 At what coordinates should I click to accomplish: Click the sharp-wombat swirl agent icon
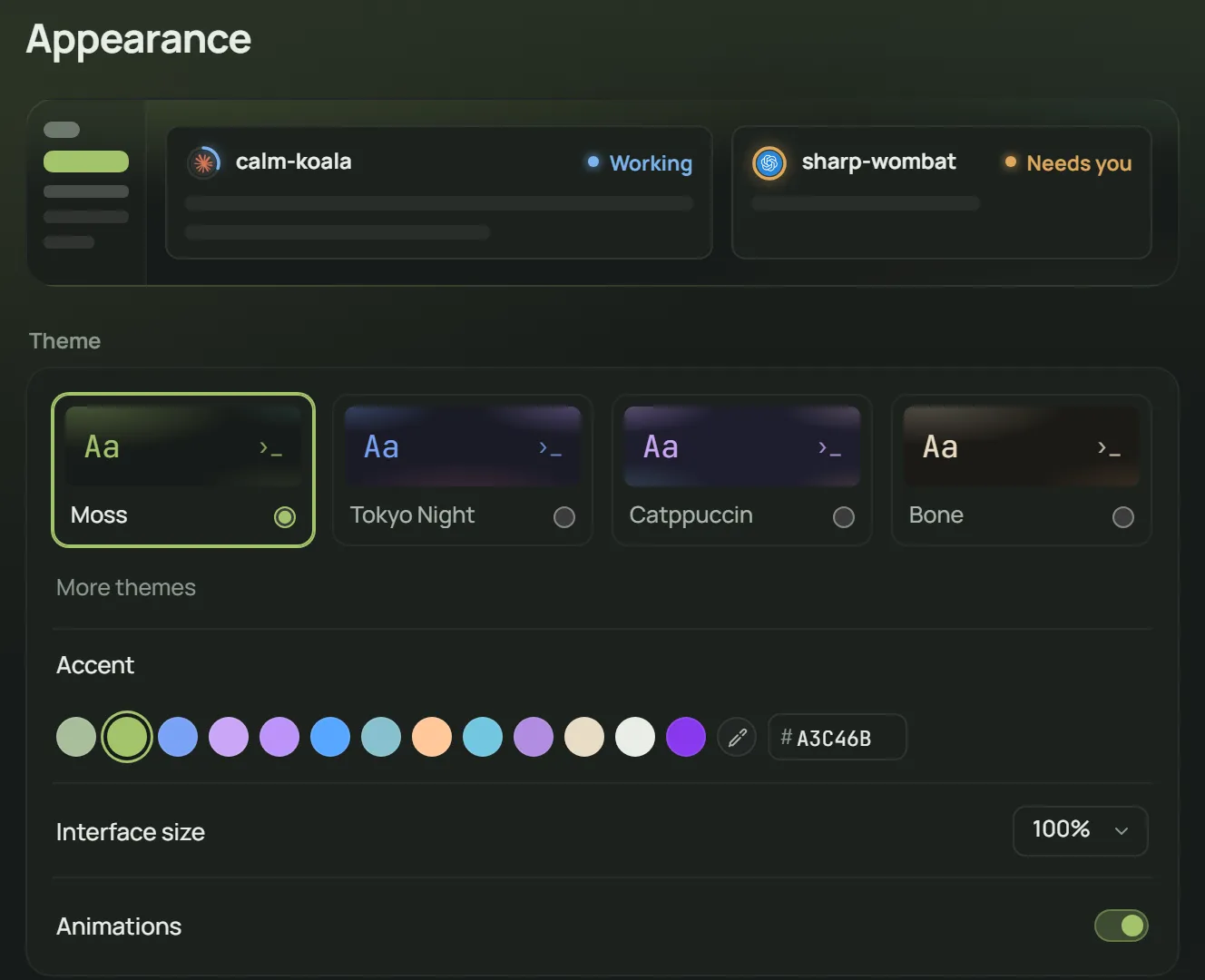pos(769,162)
